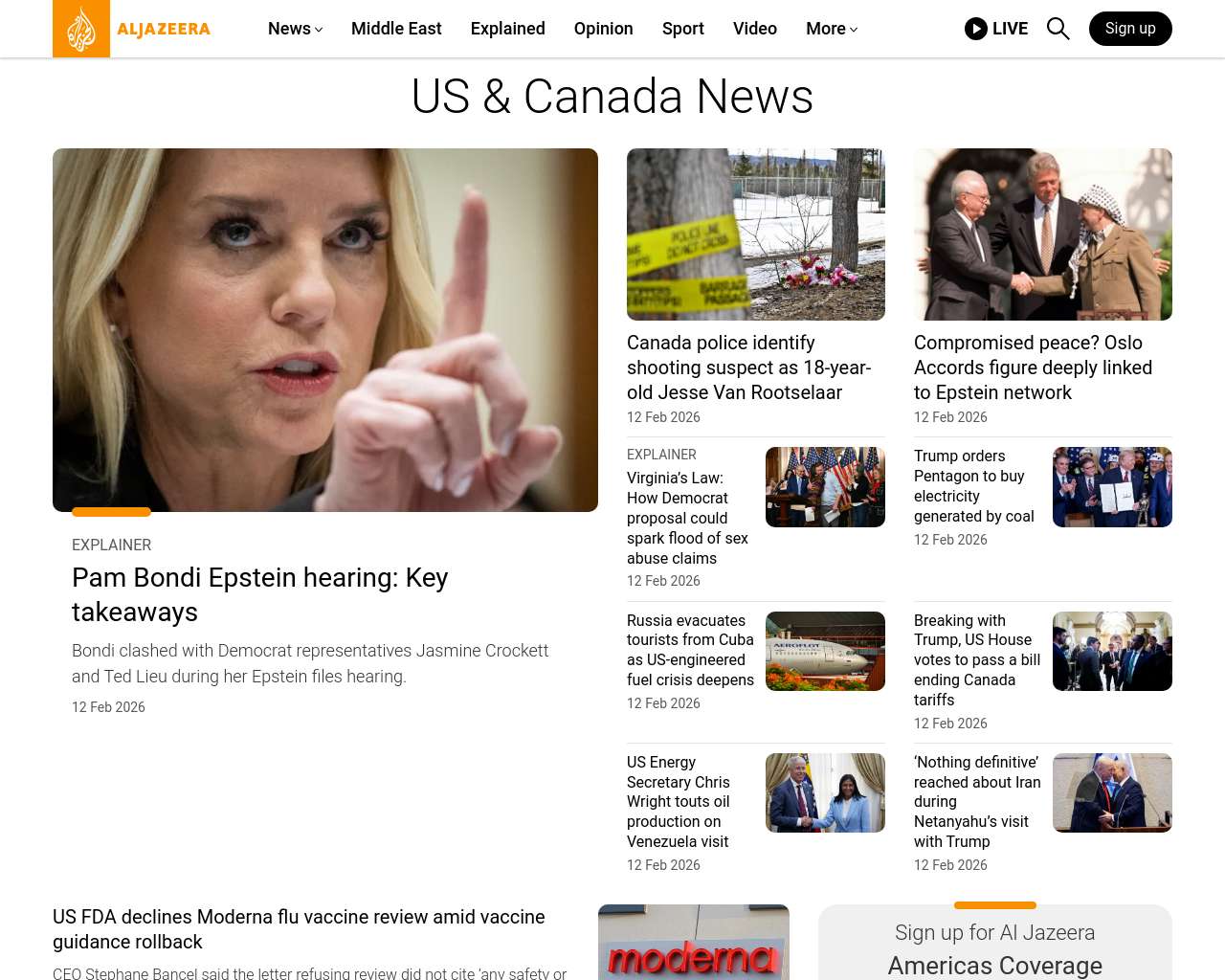The height and width of the screenshot is (980, 1225).
Task: Read Canada police identify shooting suspect article
Action: tap(749, 367)
